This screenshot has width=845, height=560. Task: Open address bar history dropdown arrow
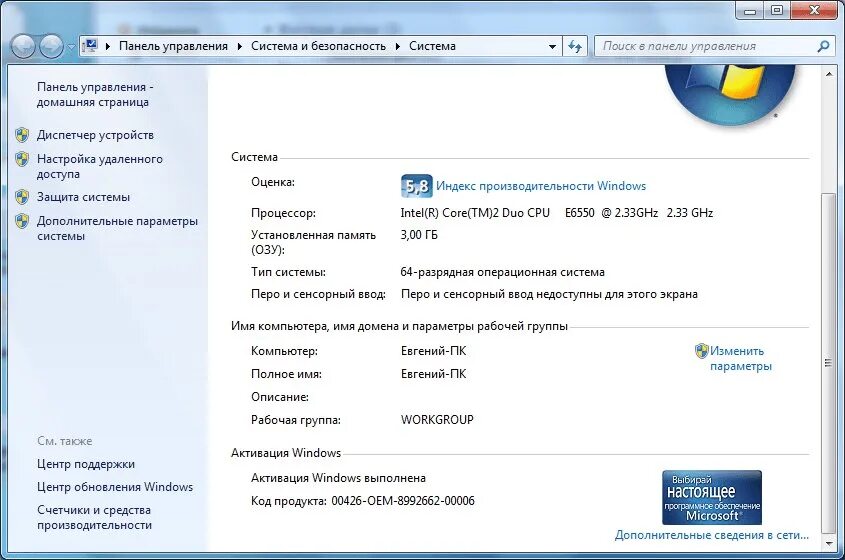coord(552,46)
